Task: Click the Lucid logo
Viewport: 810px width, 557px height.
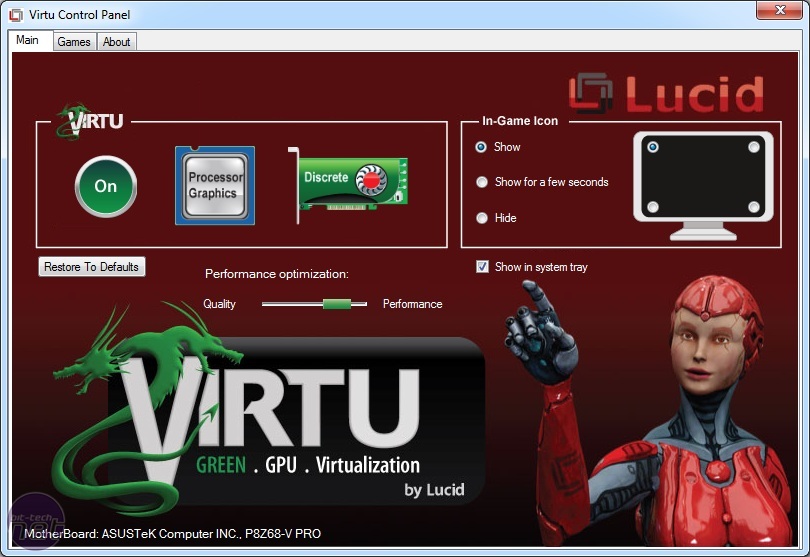Action: (666, 93)
